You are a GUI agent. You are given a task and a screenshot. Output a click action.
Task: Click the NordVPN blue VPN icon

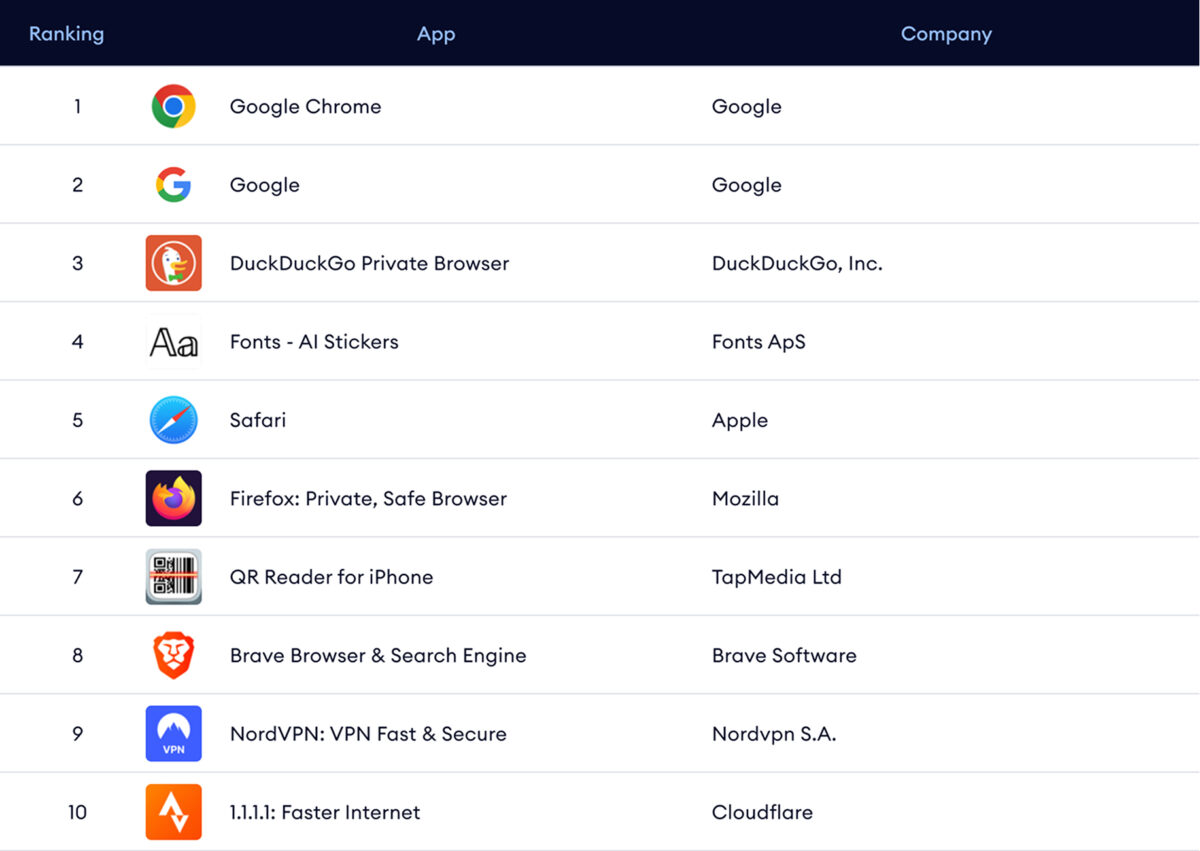173,734
